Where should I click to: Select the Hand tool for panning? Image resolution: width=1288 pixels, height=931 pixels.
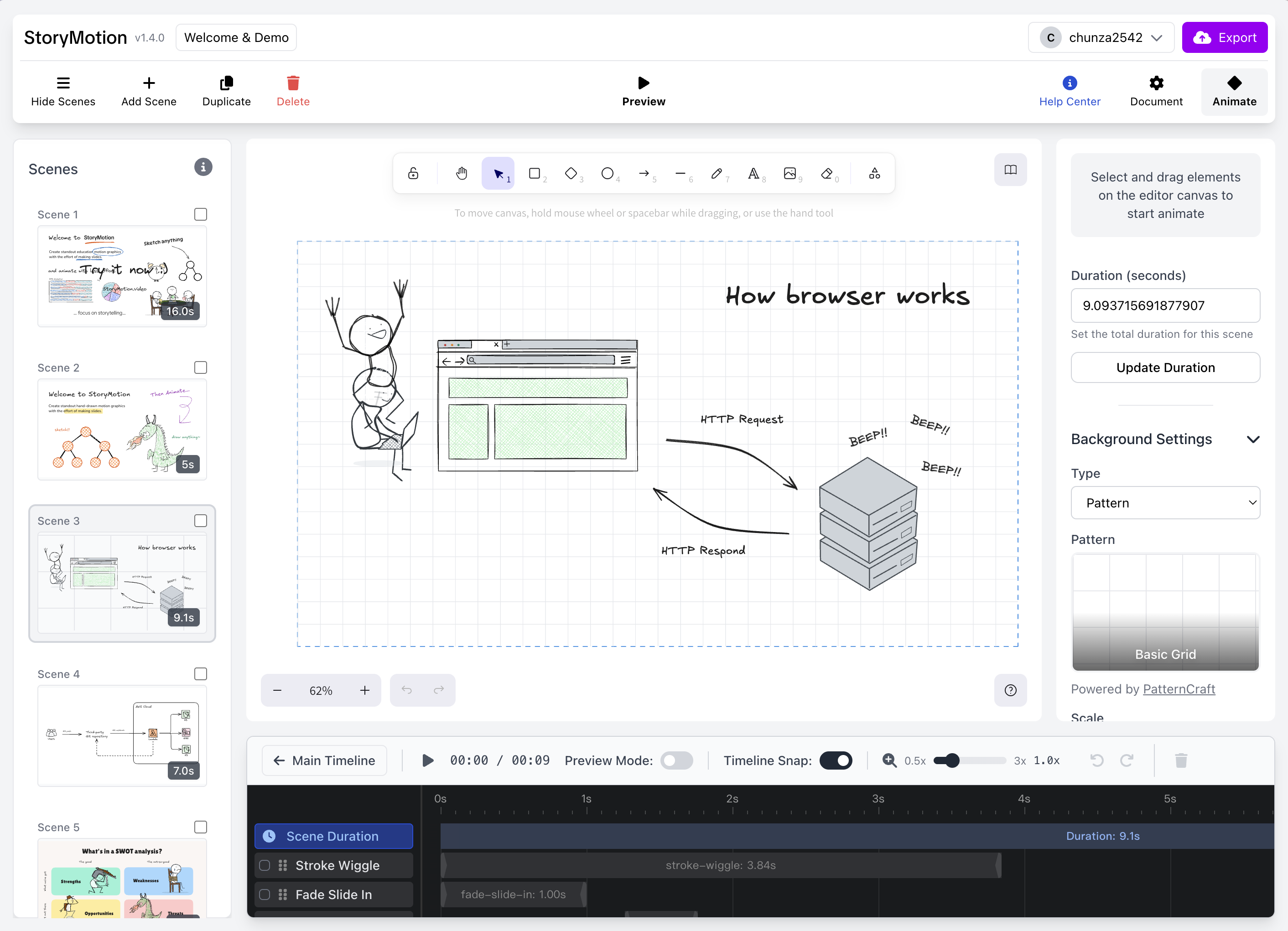tap(462, 173)
